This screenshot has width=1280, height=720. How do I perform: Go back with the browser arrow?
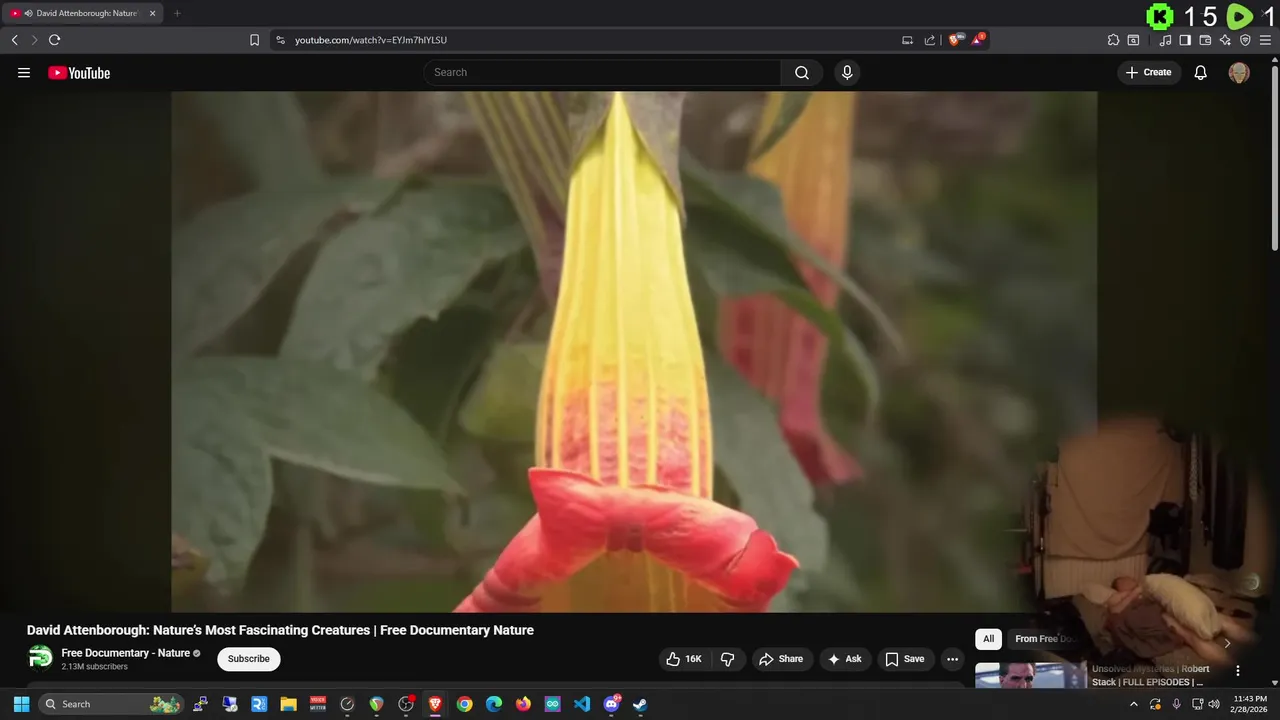pos(14,40)
